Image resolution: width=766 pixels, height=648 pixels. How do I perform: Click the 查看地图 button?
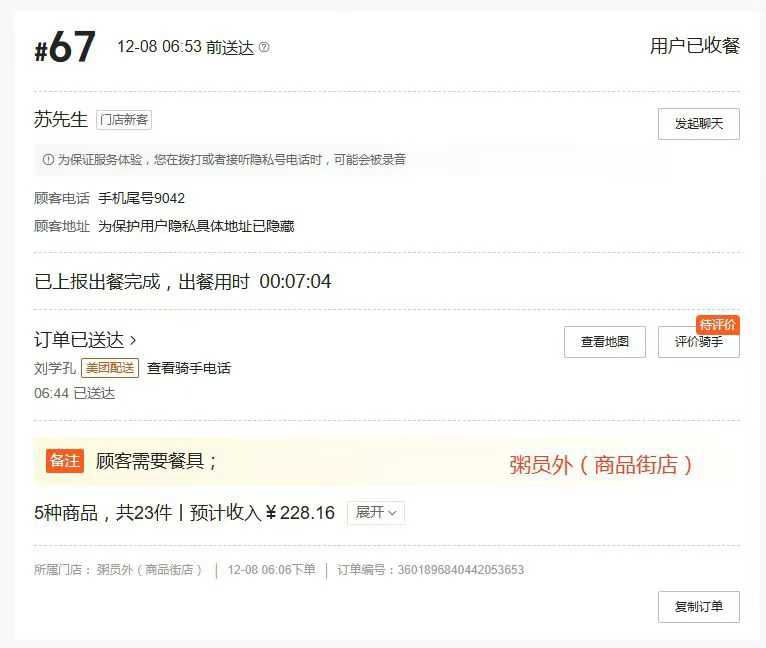[605, 342]
